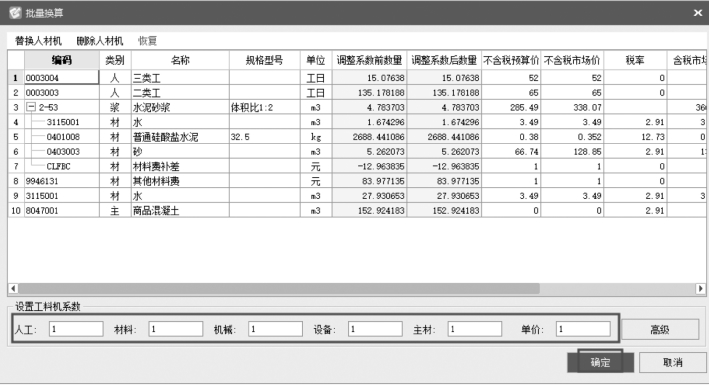Confirm with the 确定 button
The image size is (709, 386).
600,362
